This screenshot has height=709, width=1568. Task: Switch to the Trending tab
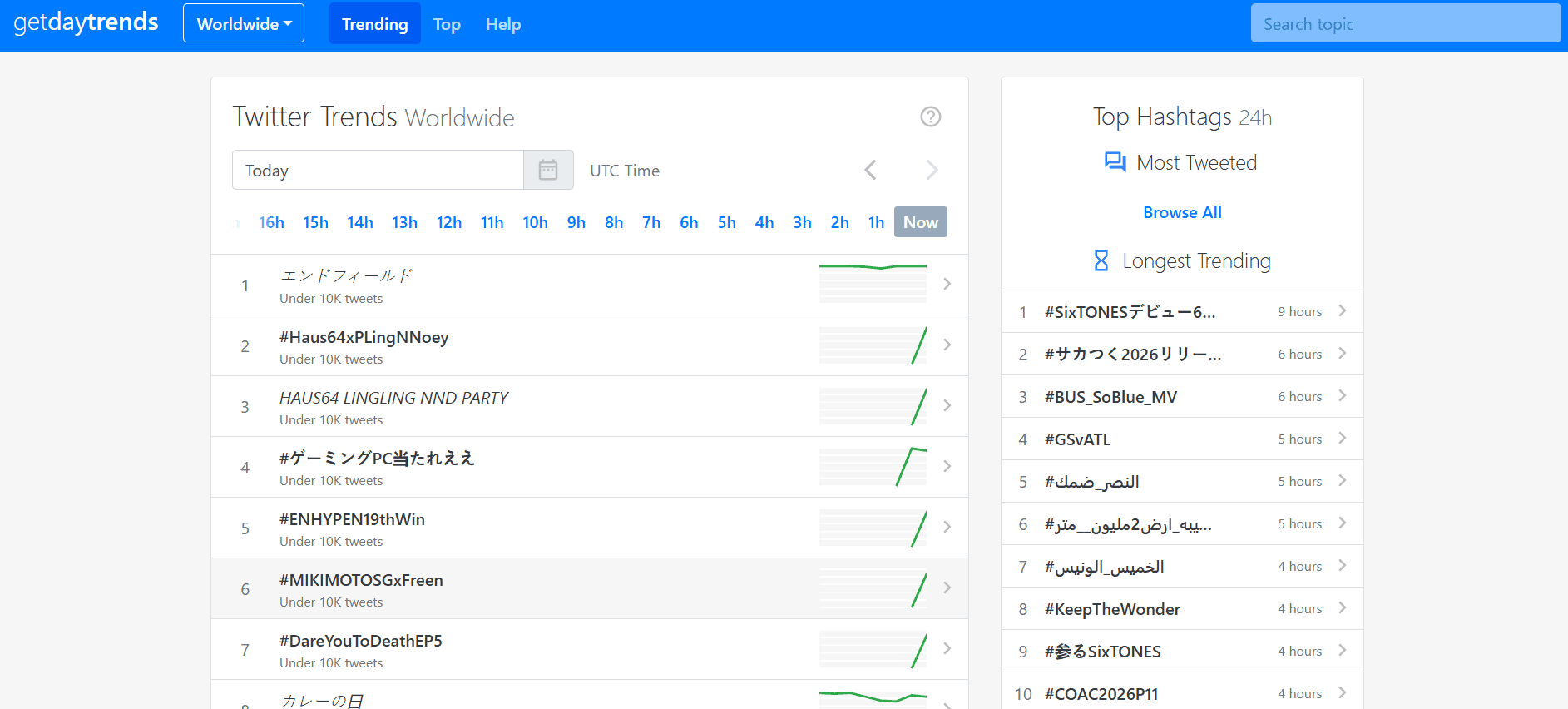(375, 23)
